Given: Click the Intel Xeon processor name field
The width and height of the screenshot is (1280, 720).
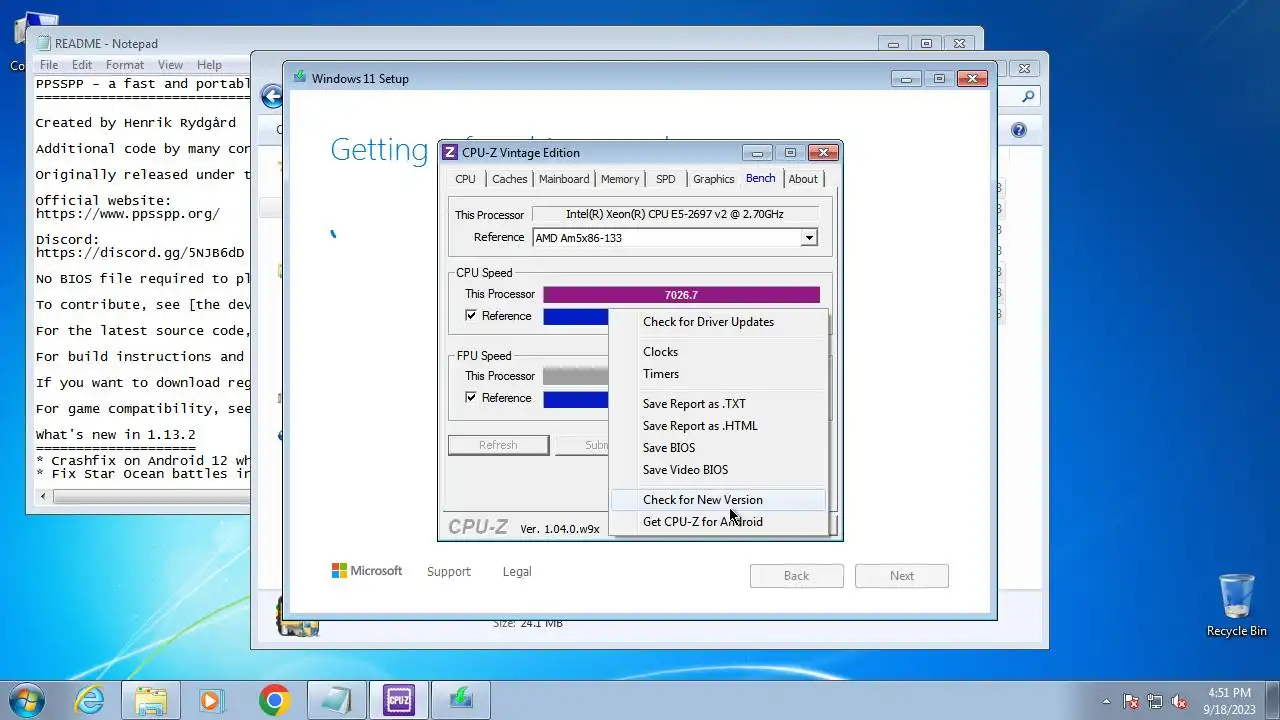Looking at the screenshot, I should (x=675, y=214).
